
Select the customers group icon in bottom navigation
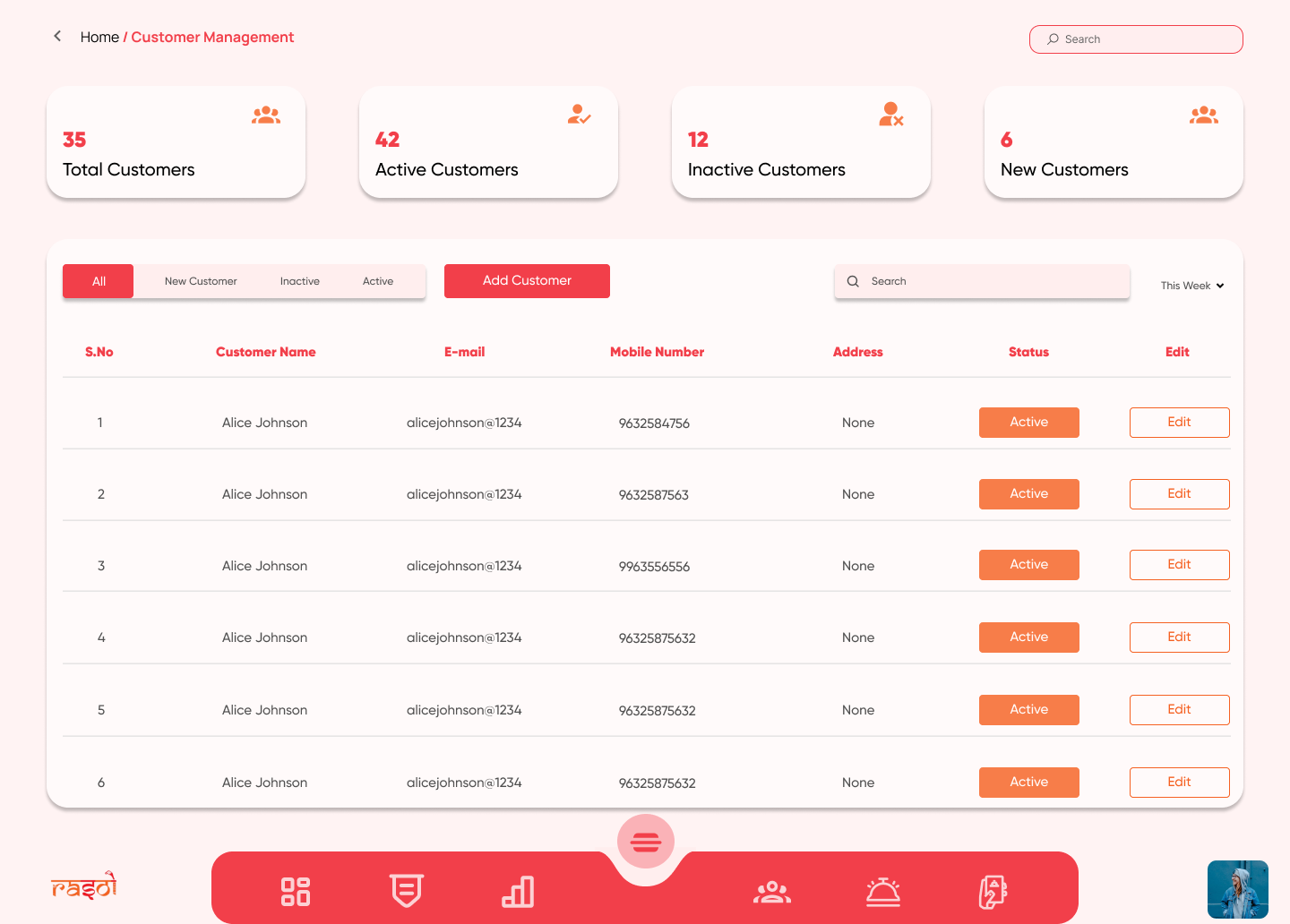point(772,892)
